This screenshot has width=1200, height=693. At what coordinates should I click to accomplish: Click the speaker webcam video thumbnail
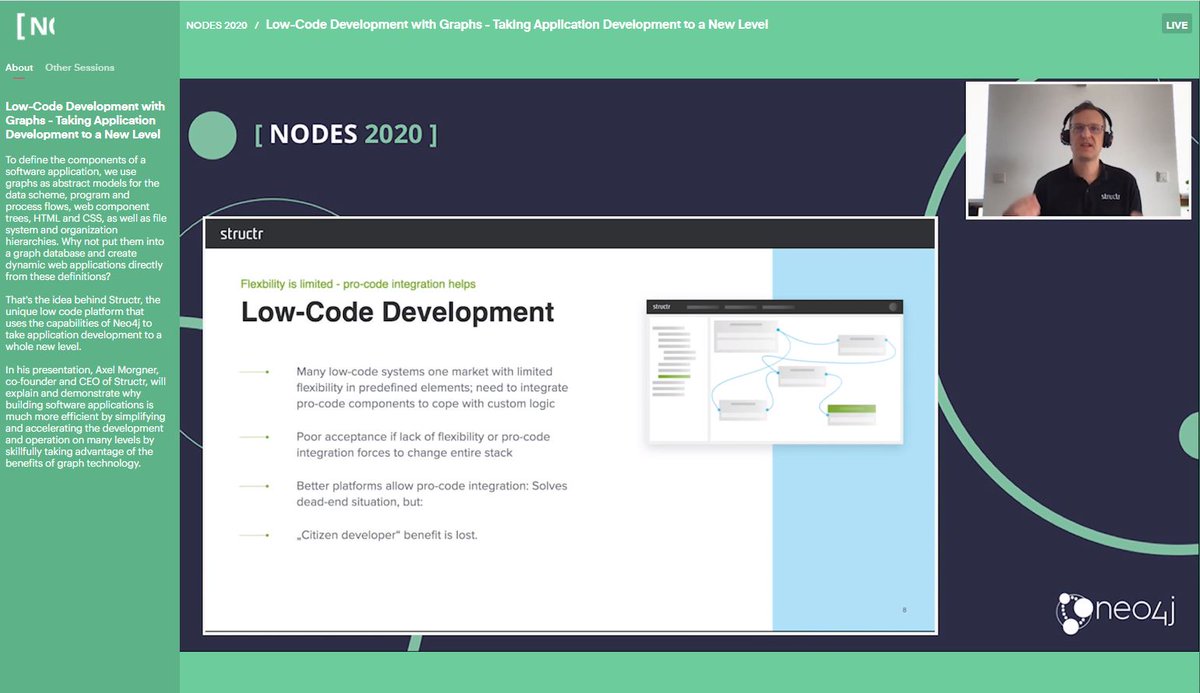(x=1079, y=150)
